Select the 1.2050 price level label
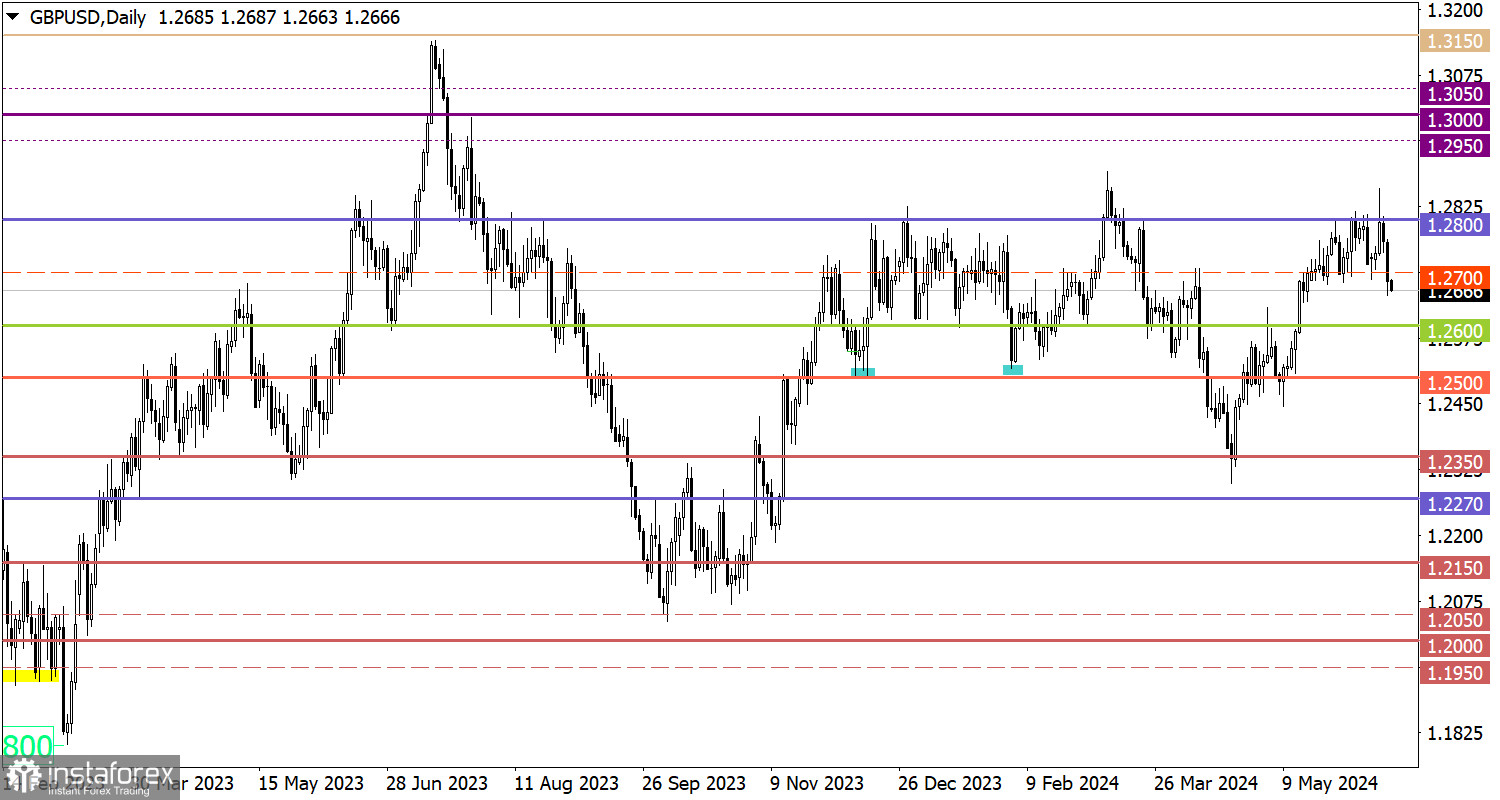 tap(1455, 620)
